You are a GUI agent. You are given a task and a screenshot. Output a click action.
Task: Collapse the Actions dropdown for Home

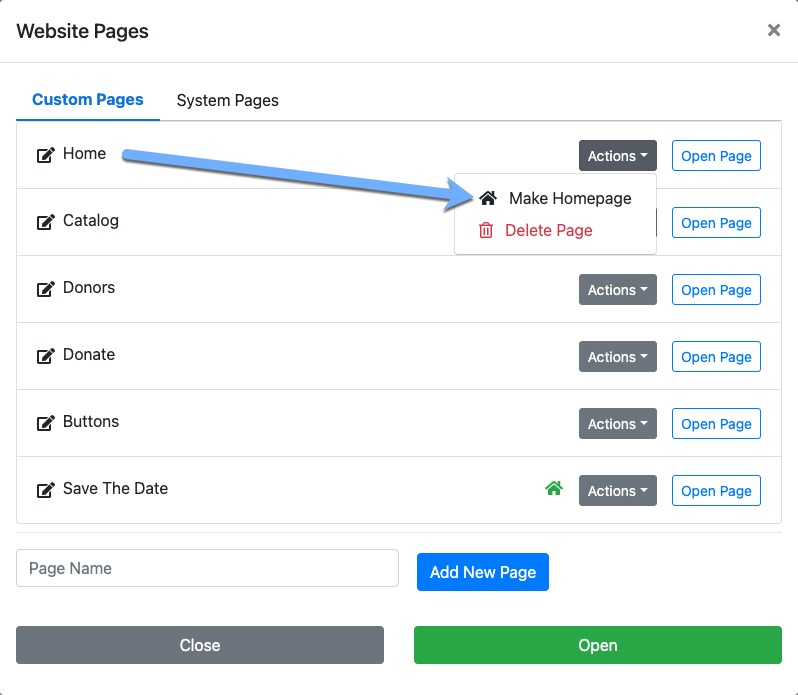617,156
